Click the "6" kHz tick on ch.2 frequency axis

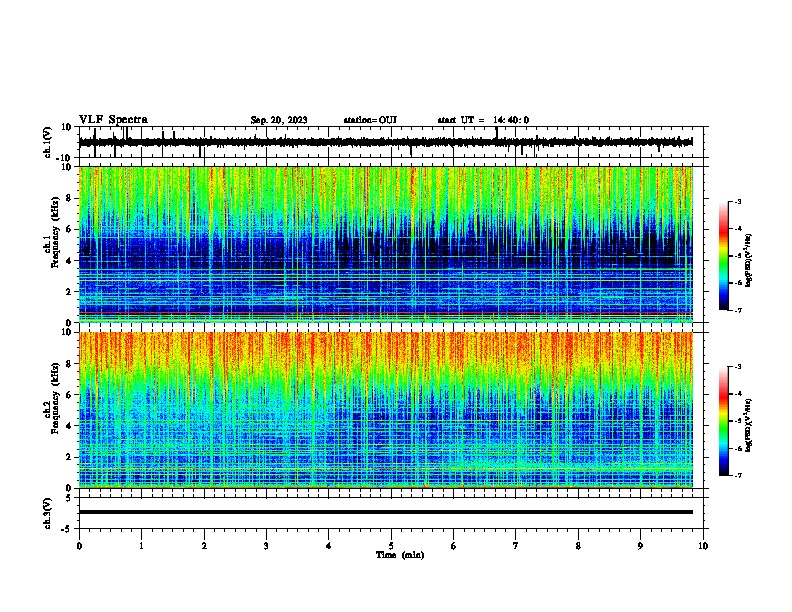click(69, 395)
